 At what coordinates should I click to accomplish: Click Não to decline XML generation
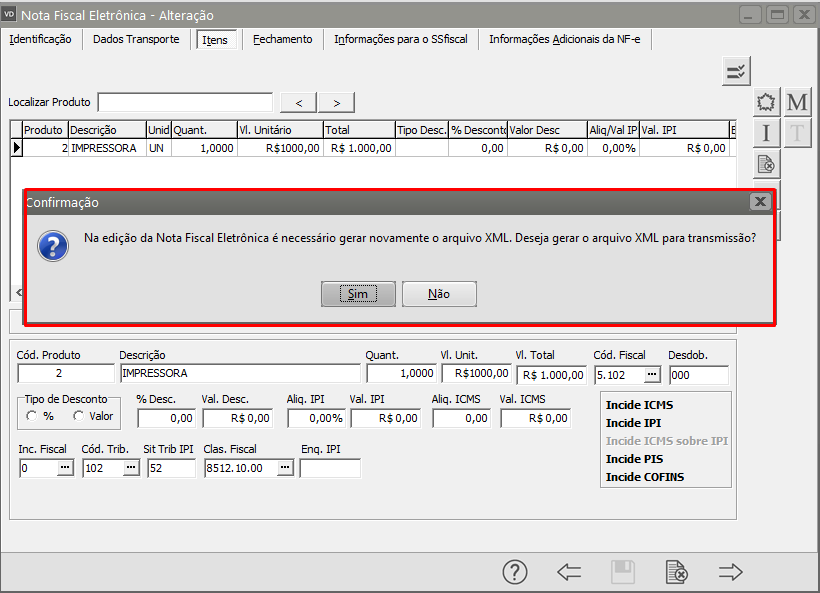[x=439, y=294]
